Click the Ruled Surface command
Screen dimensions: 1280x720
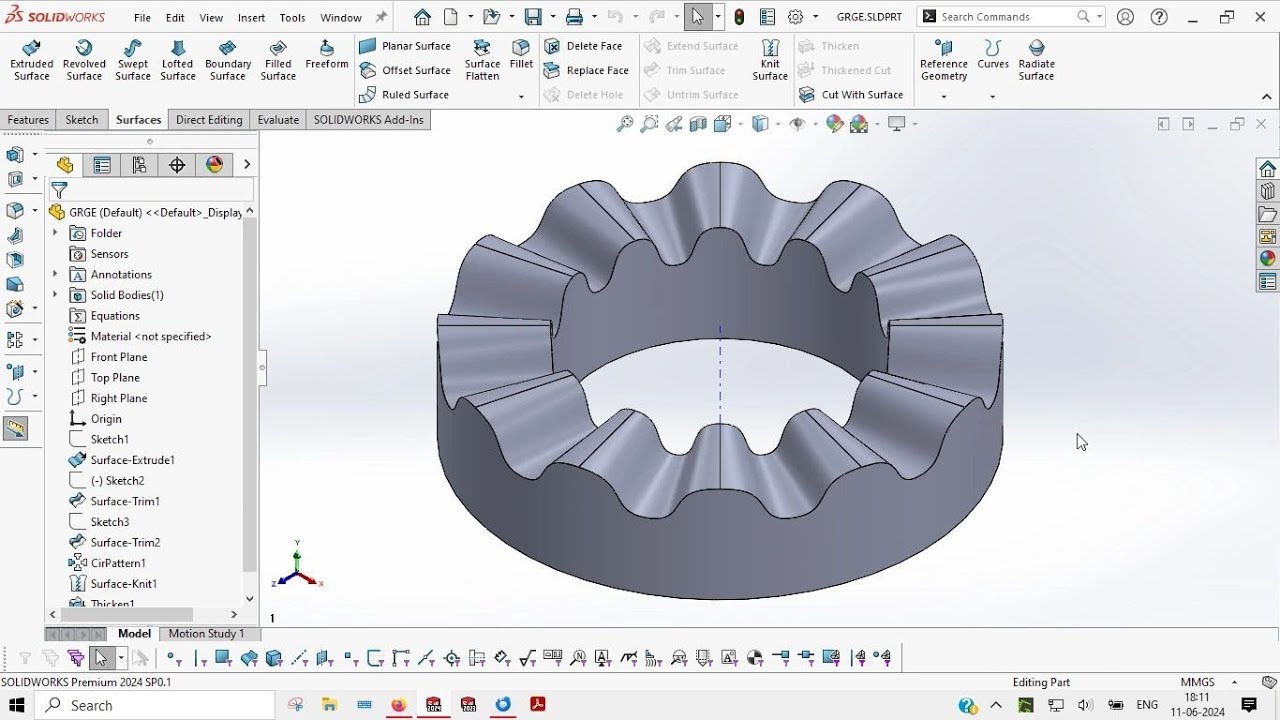(x=404, y=95)
